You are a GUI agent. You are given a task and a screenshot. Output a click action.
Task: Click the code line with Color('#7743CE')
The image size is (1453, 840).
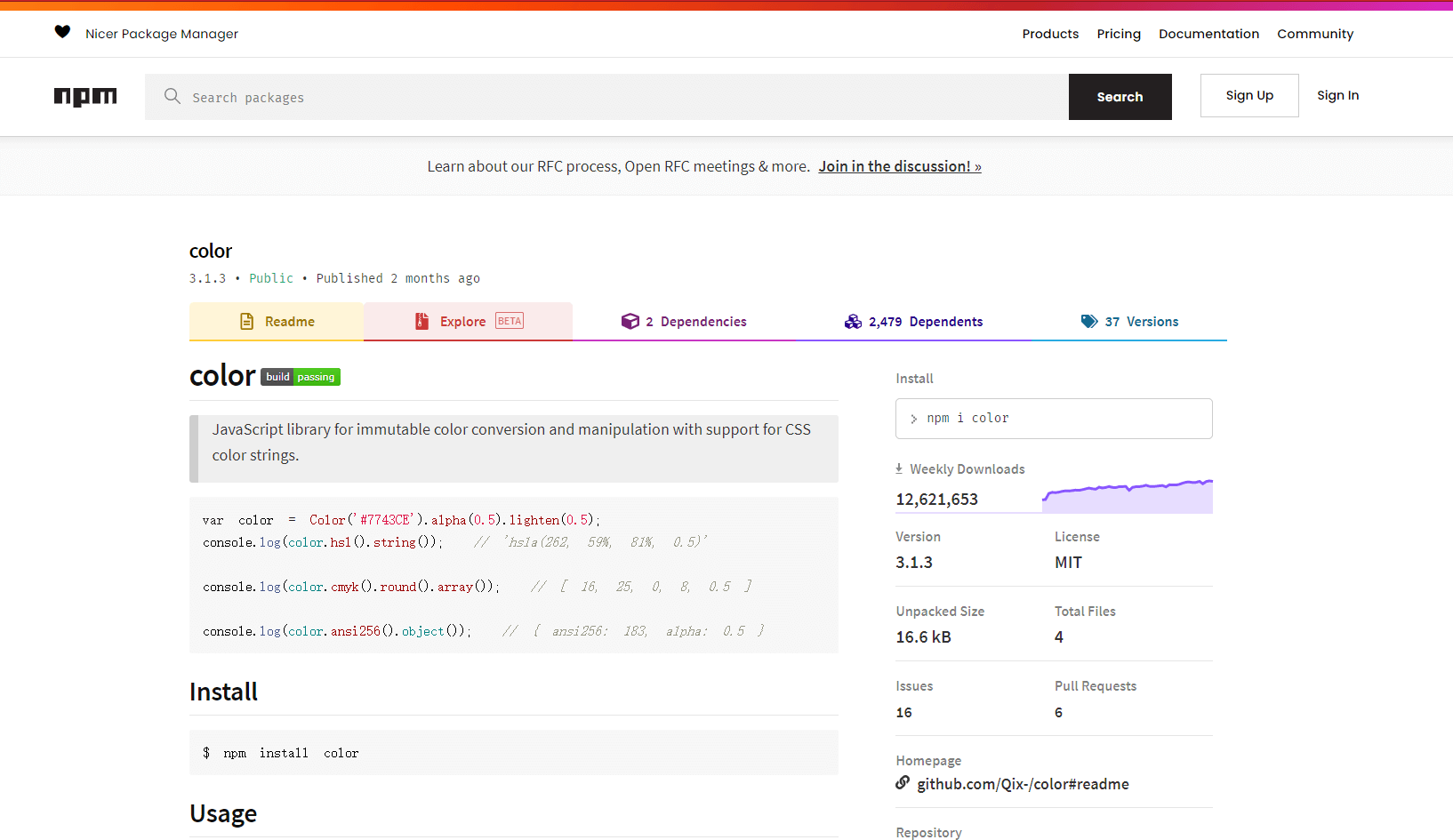402,520
